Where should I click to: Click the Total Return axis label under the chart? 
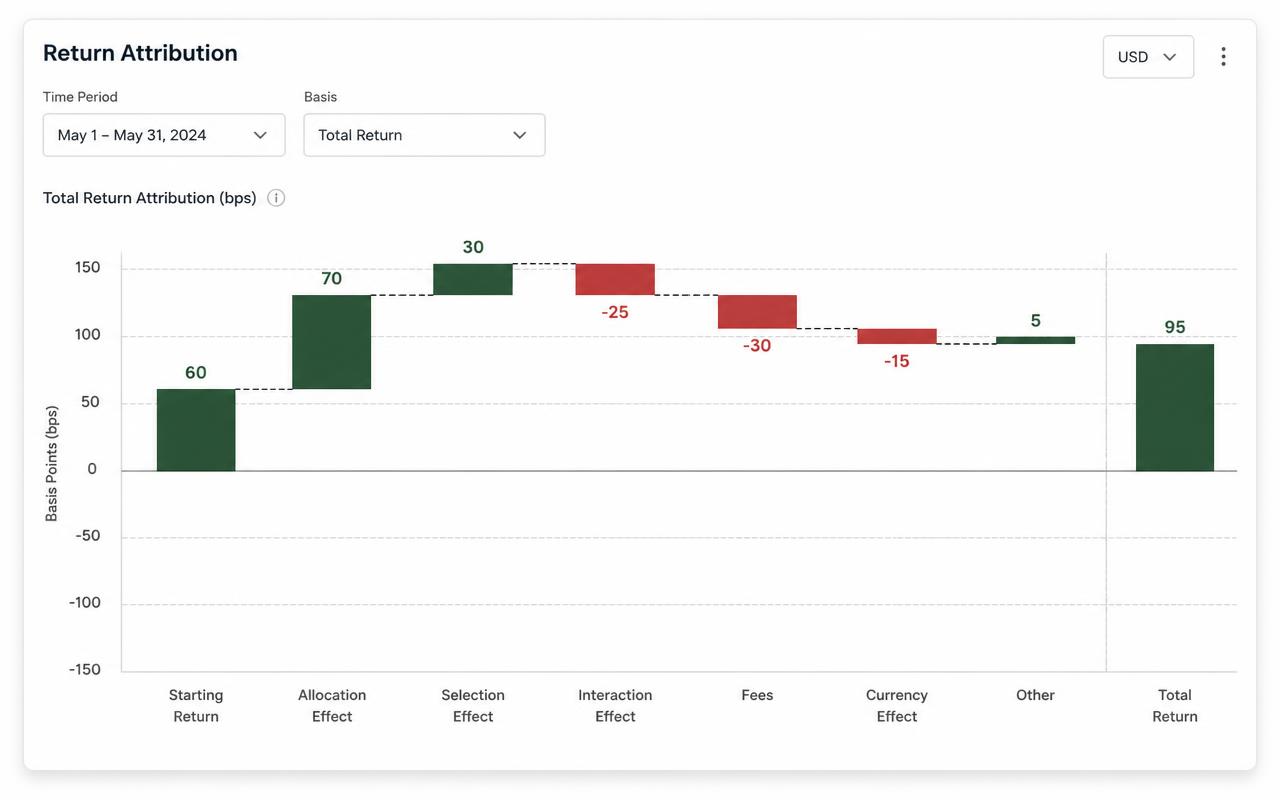click(x=1175, y=706)
